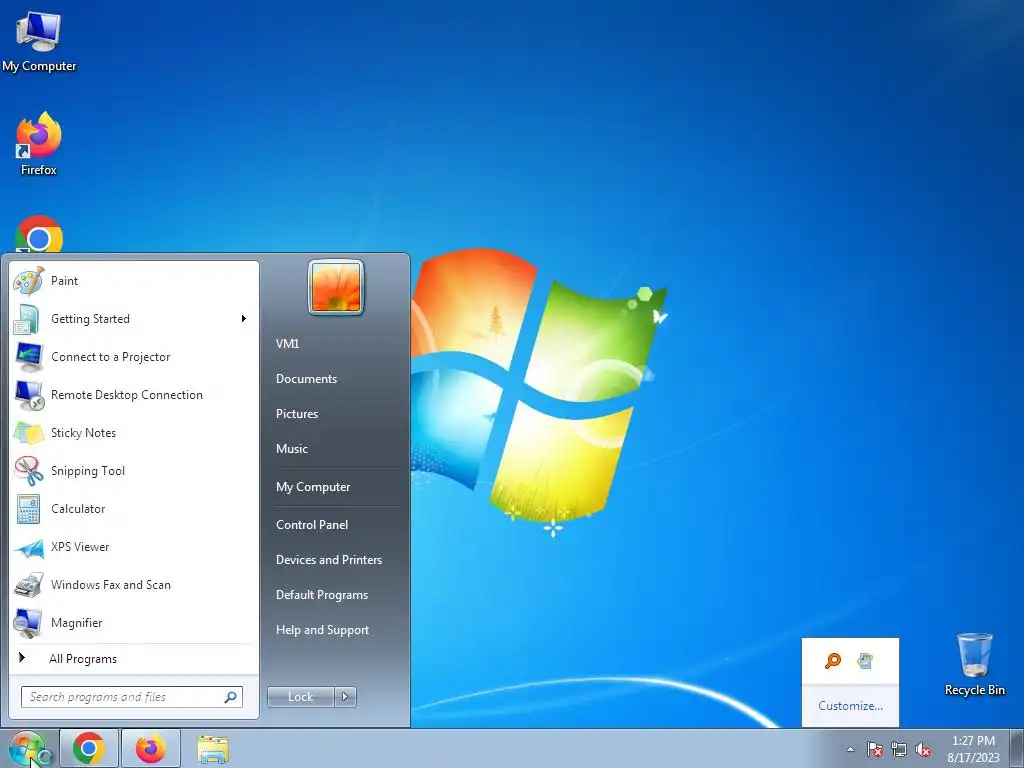
Task: Click the network tray icon
Action: (x=899, y=750)
